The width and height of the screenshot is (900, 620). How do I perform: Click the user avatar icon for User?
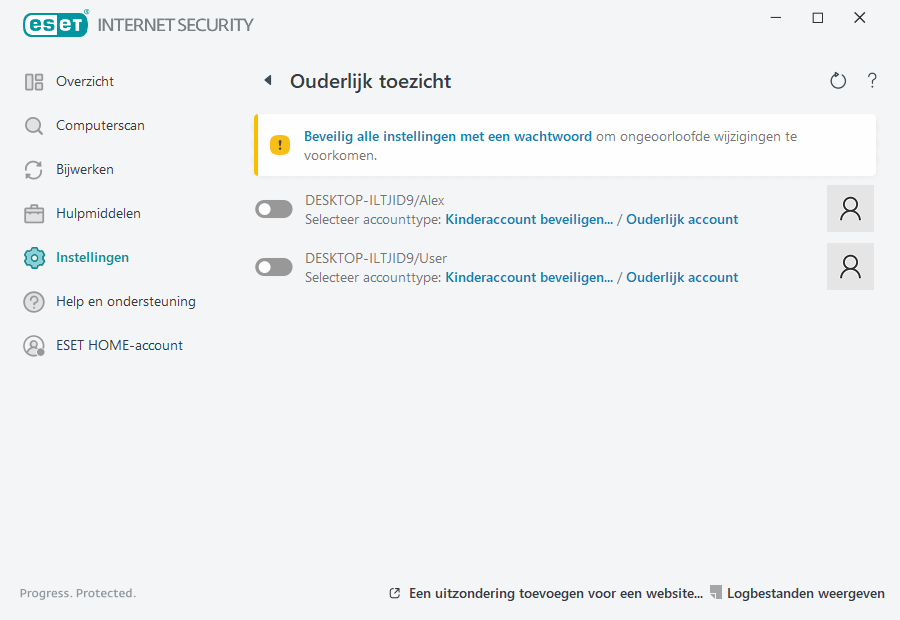850,266
